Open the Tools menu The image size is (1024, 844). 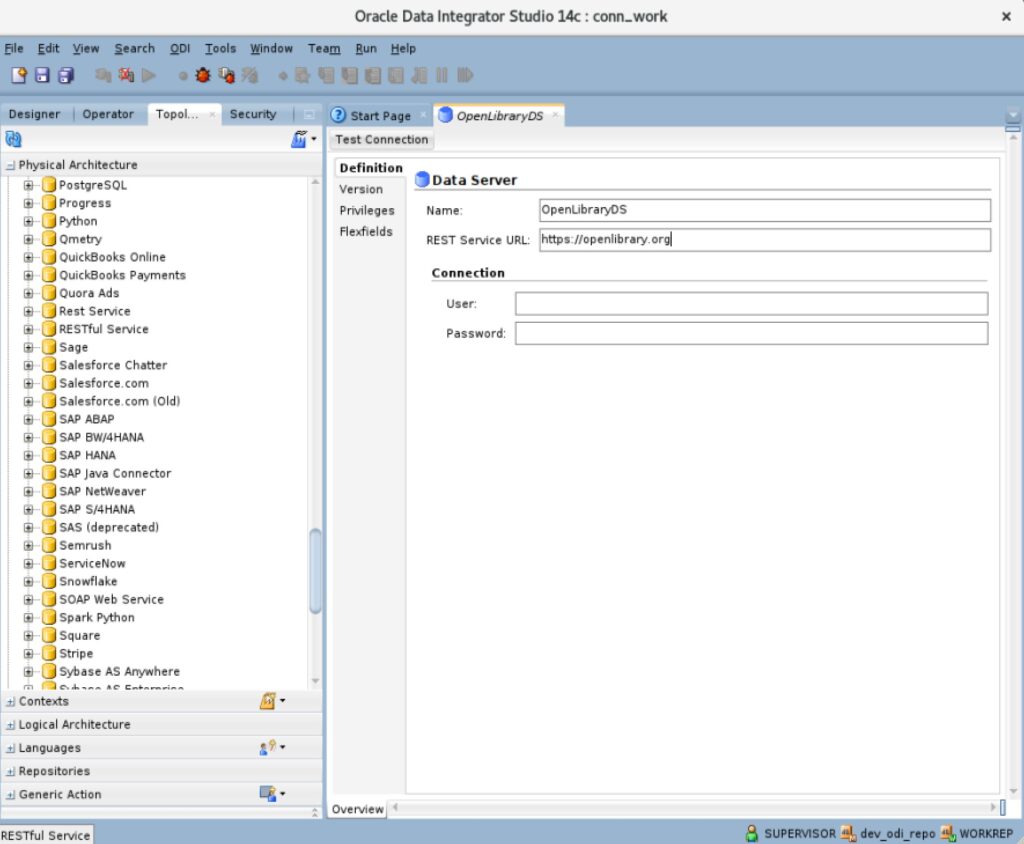220,48
